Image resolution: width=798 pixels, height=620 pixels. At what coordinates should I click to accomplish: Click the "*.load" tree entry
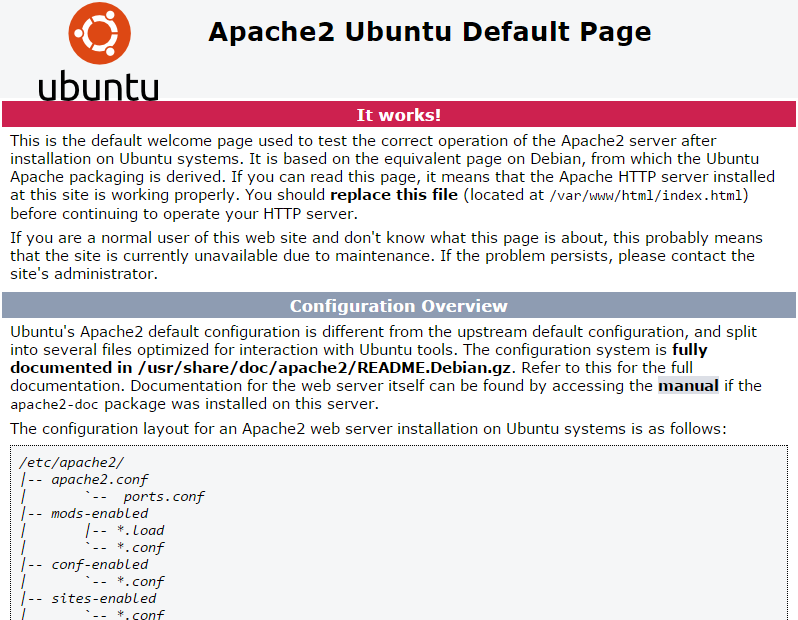point(140,530)
